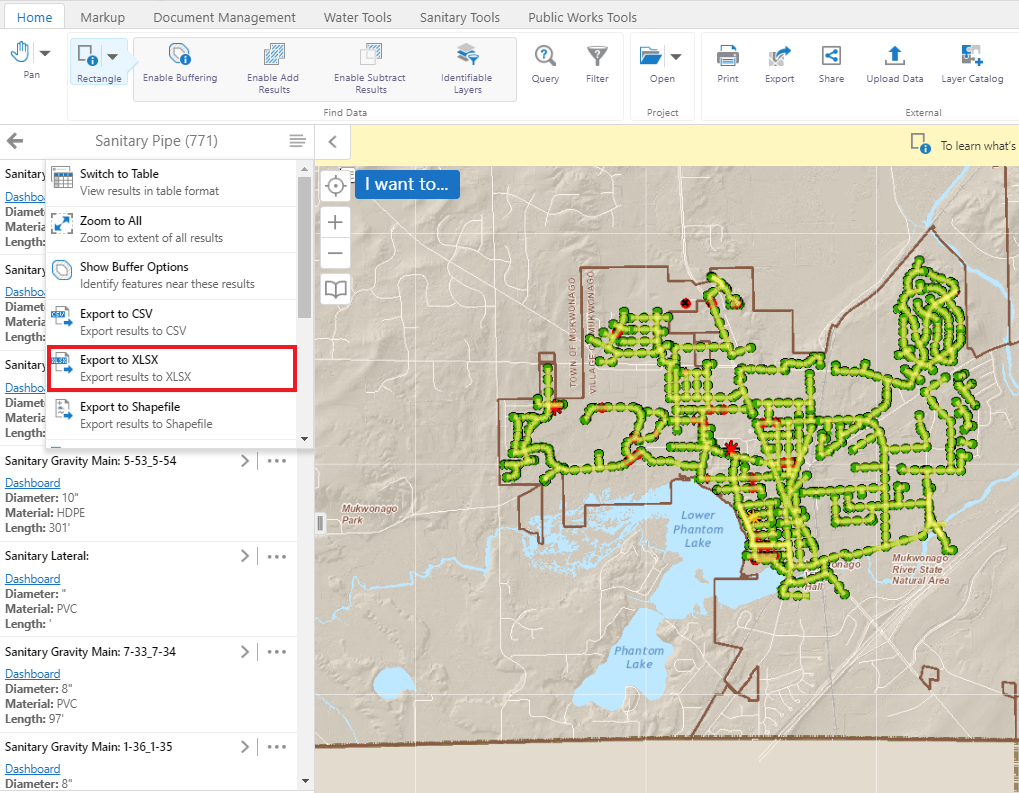This screenshot has width=1019, height=793.
Task: Open the Rectangle tool dropdown arrow
Action: click(112, 57)
